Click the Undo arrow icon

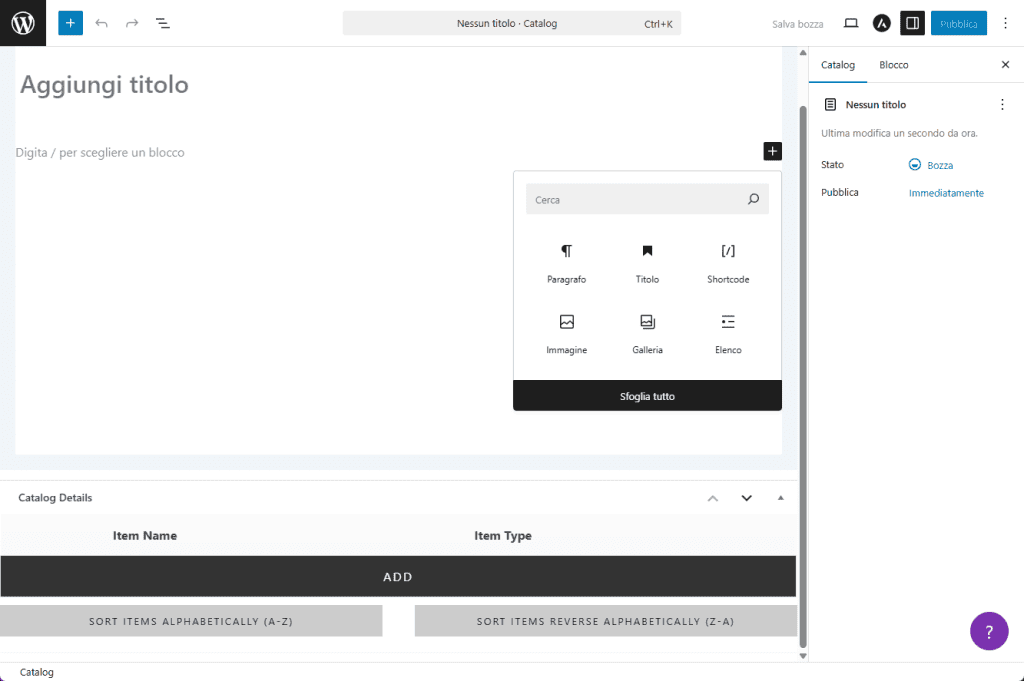click(101, 23)
